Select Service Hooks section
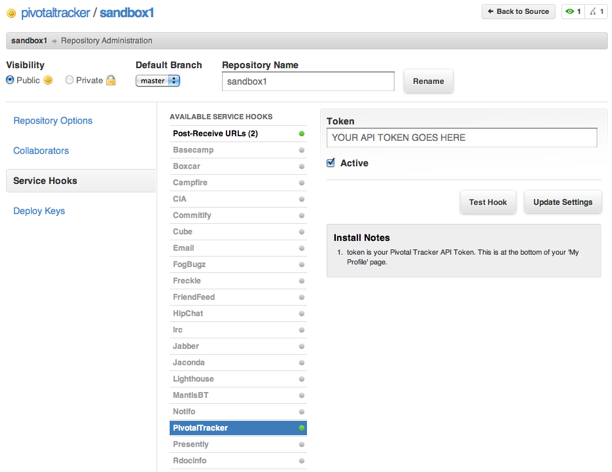The image size is (612, 472). point(81,181)
